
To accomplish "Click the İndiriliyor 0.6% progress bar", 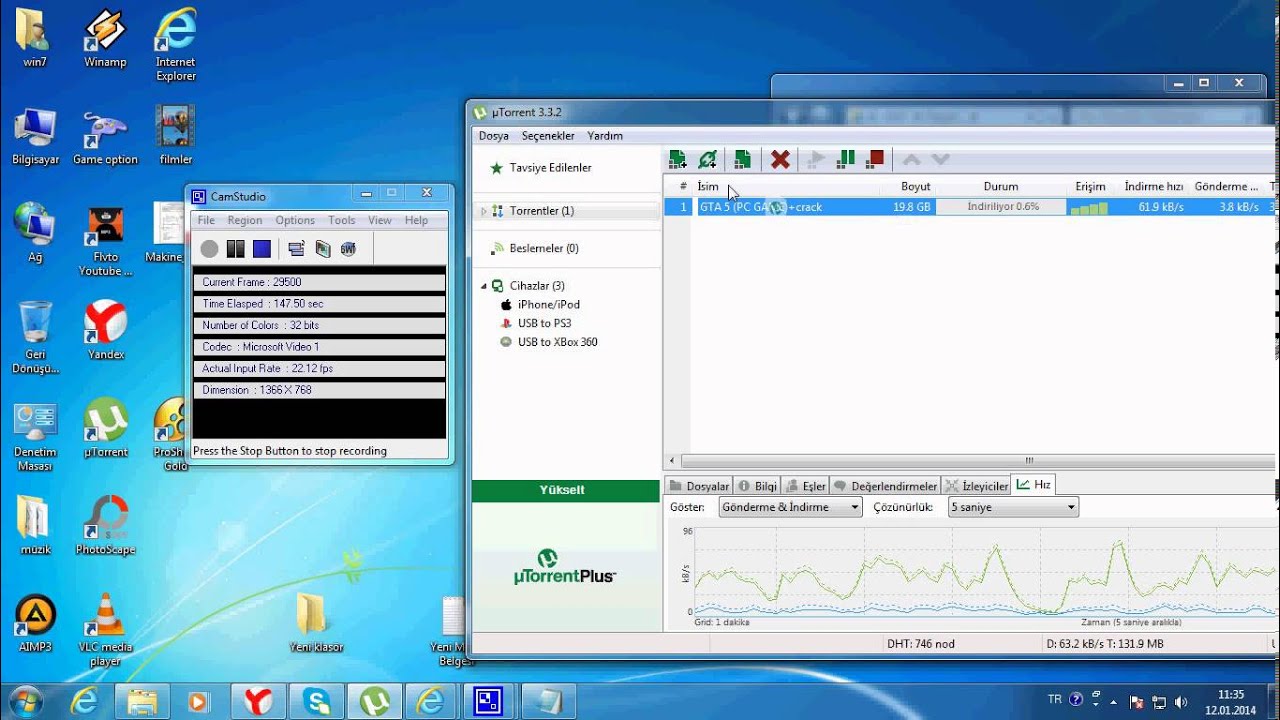I will click(1002, 207).
